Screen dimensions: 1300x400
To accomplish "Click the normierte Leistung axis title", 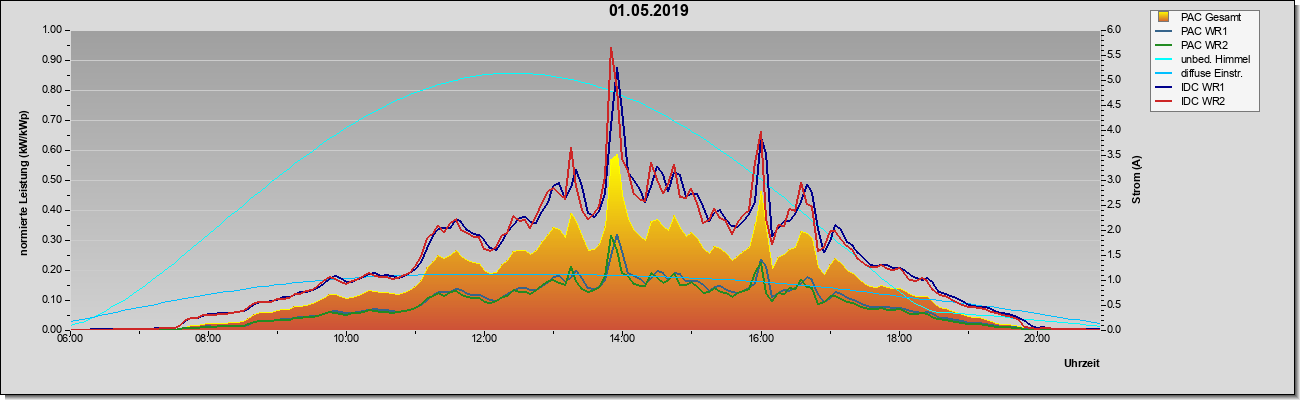I will pos(22,180).
